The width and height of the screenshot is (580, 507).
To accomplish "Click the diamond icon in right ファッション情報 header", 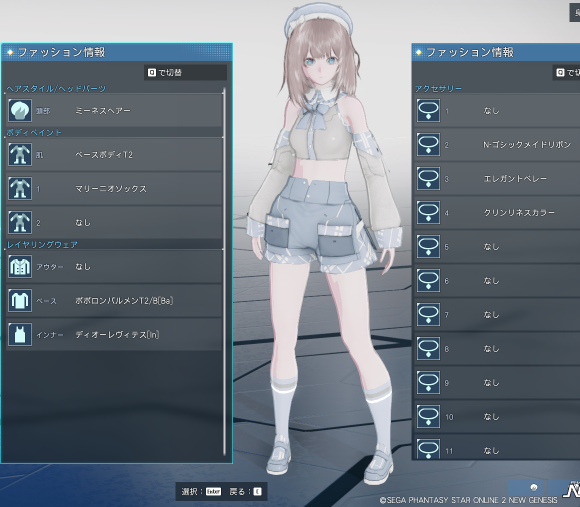I will (419, 53).
